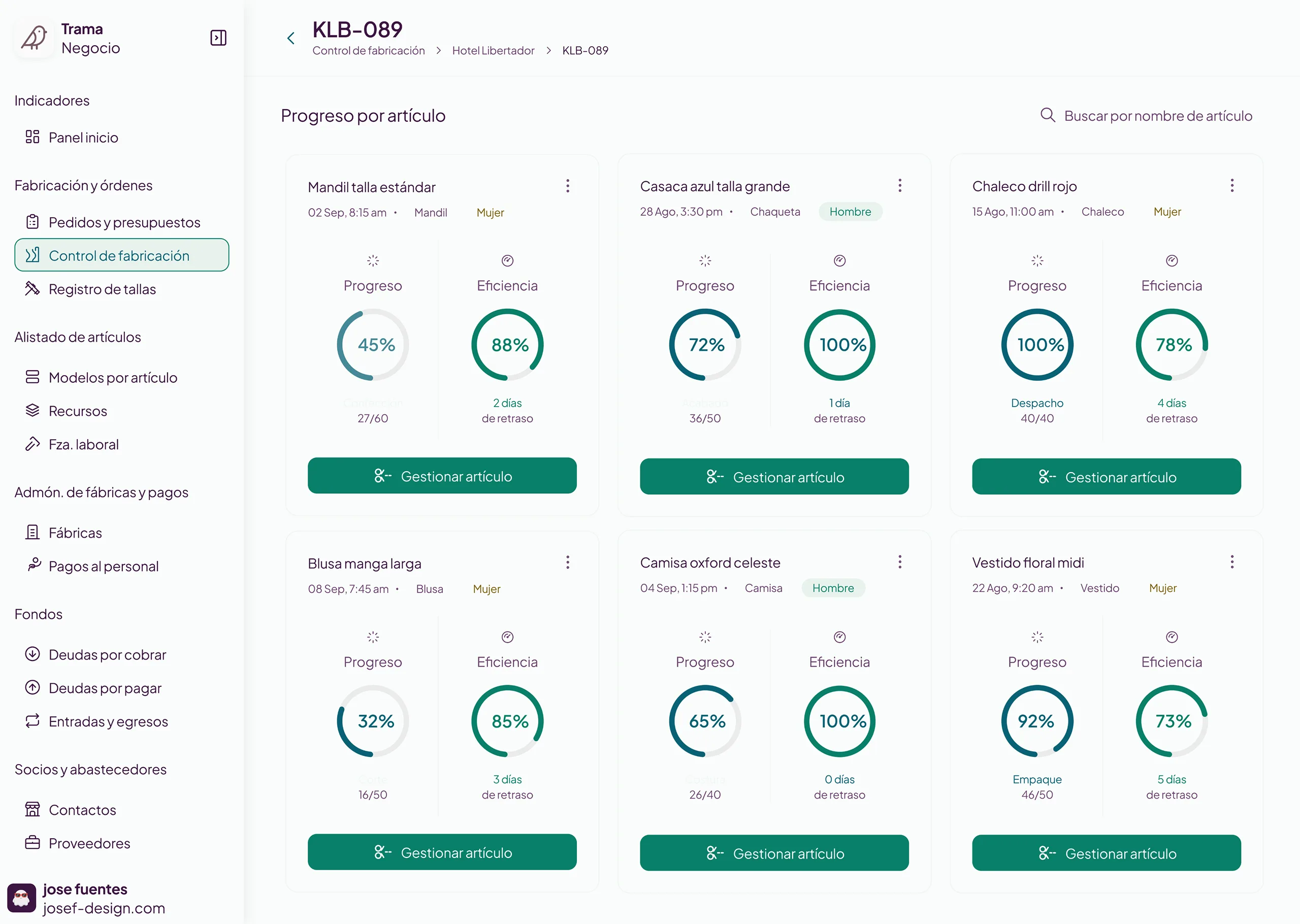Click the 72% progress ring on Casaca azul

[x=705, y=345]
